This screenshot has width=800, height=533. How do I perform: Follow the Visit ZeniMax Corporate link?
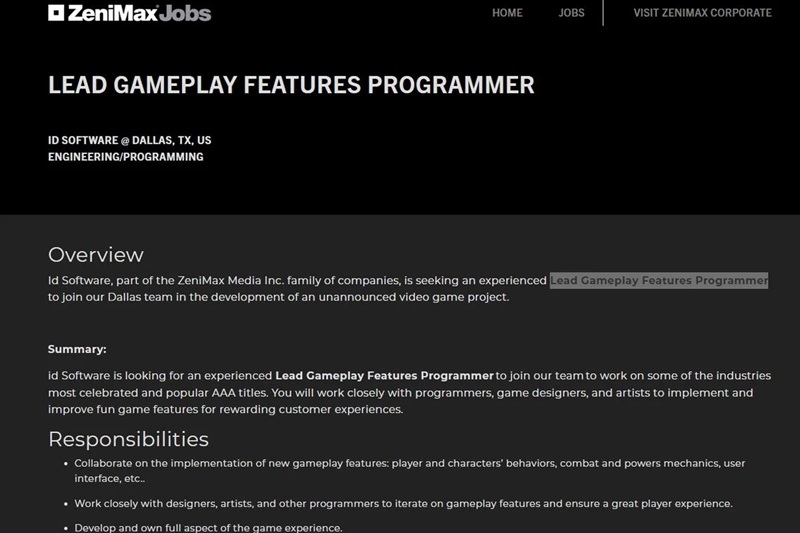pyautogui.click(x=702, y=13)
